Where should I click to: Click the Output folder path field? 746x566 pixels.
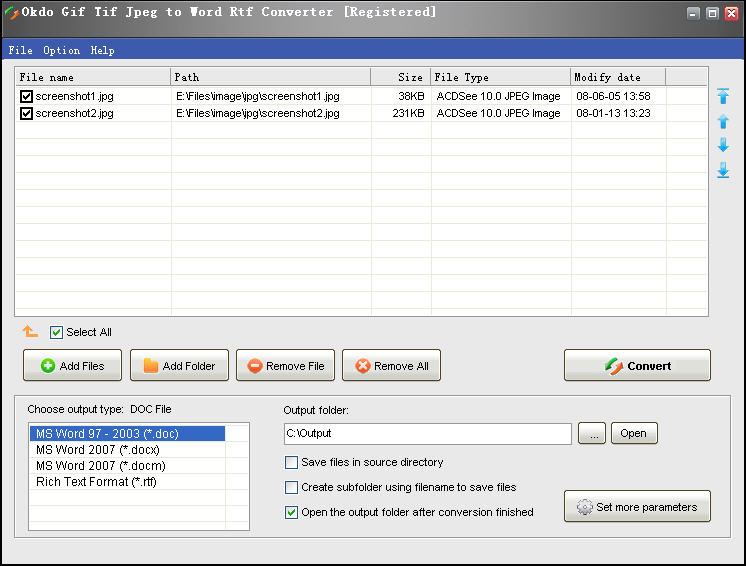click(428, 434)
